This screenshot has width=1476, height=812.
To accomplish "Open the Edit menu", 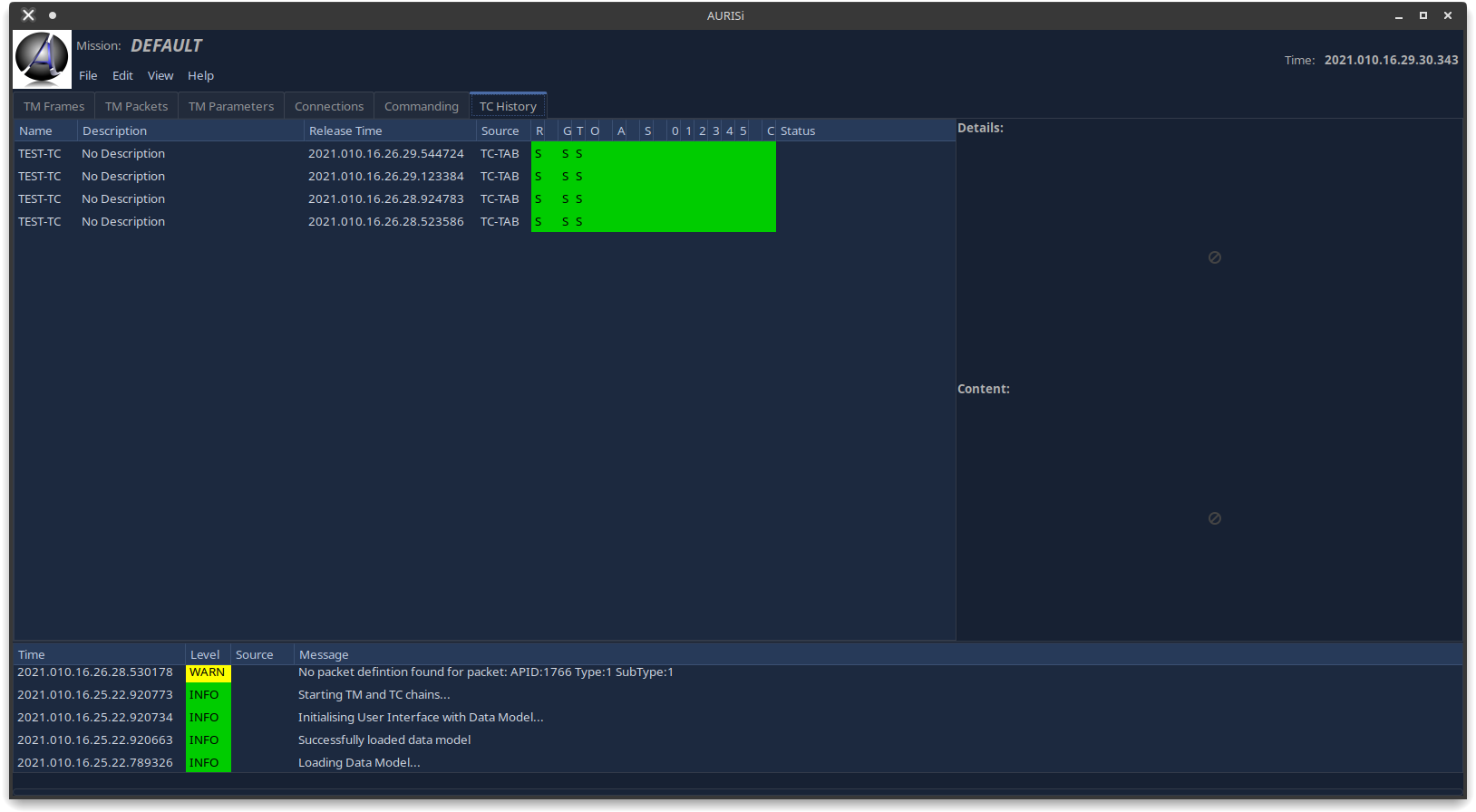I will 122,76.
